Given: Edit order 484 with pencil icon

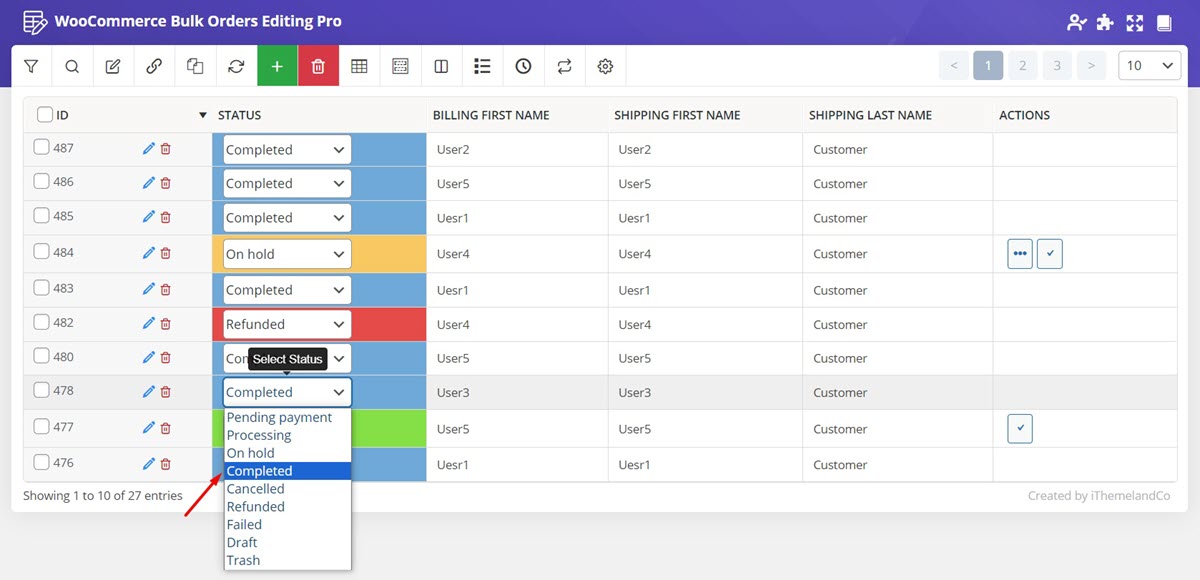Looking at the screenshot, I should coord(149,253).
